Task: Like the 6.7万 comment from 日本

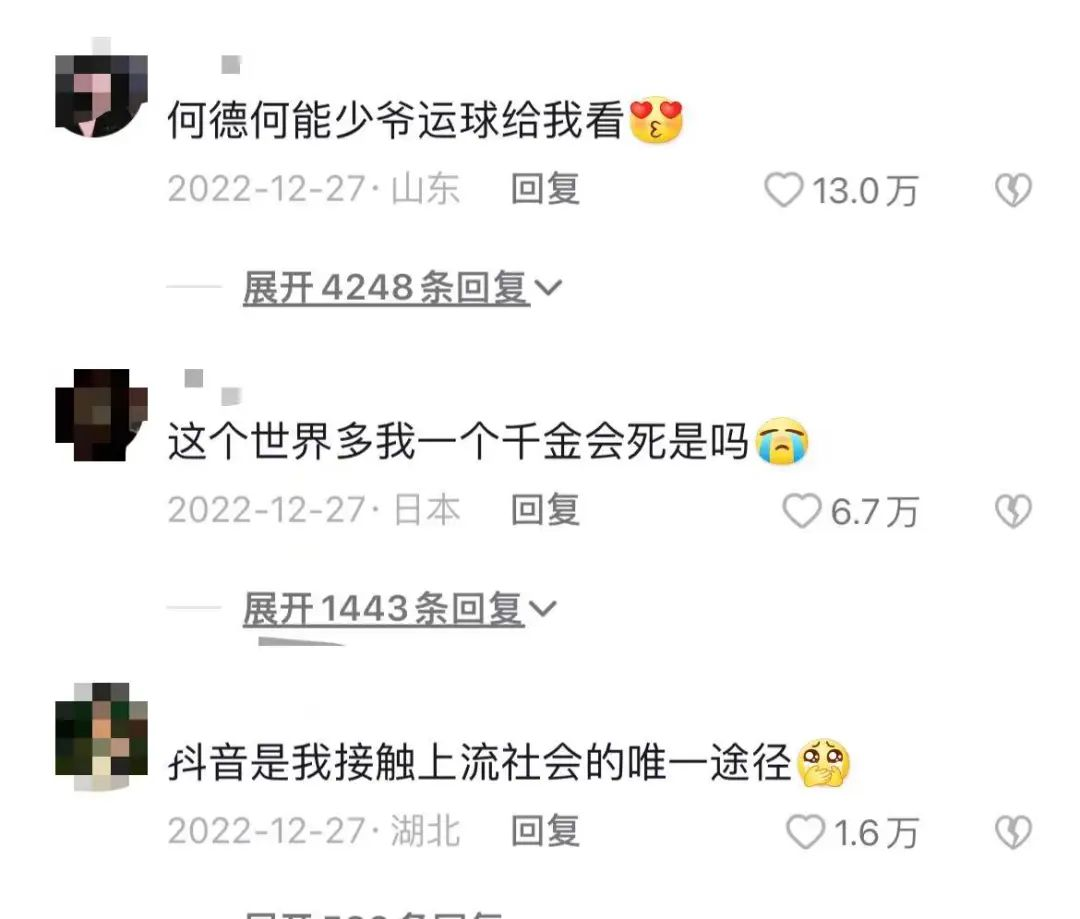Action: tap(802, 511)
